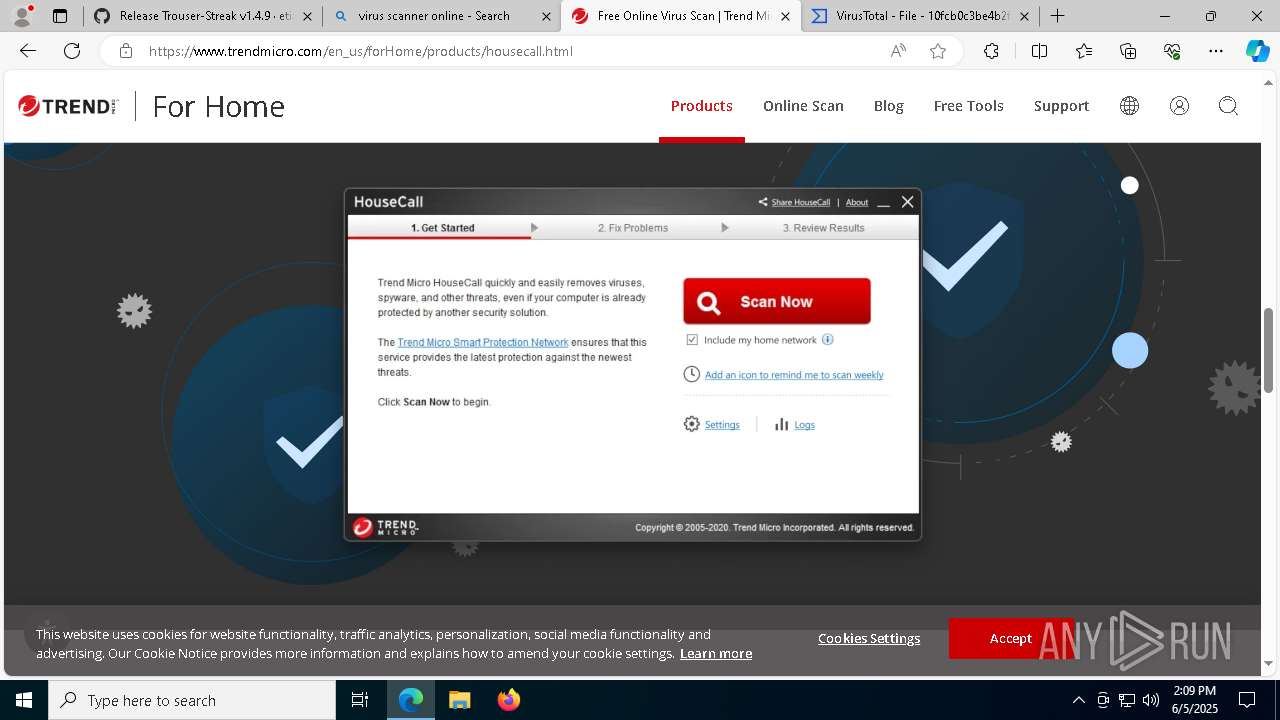Open the notification center icon
The height and width of the screenshot is (720, 1280).
tap(1247, 700)
